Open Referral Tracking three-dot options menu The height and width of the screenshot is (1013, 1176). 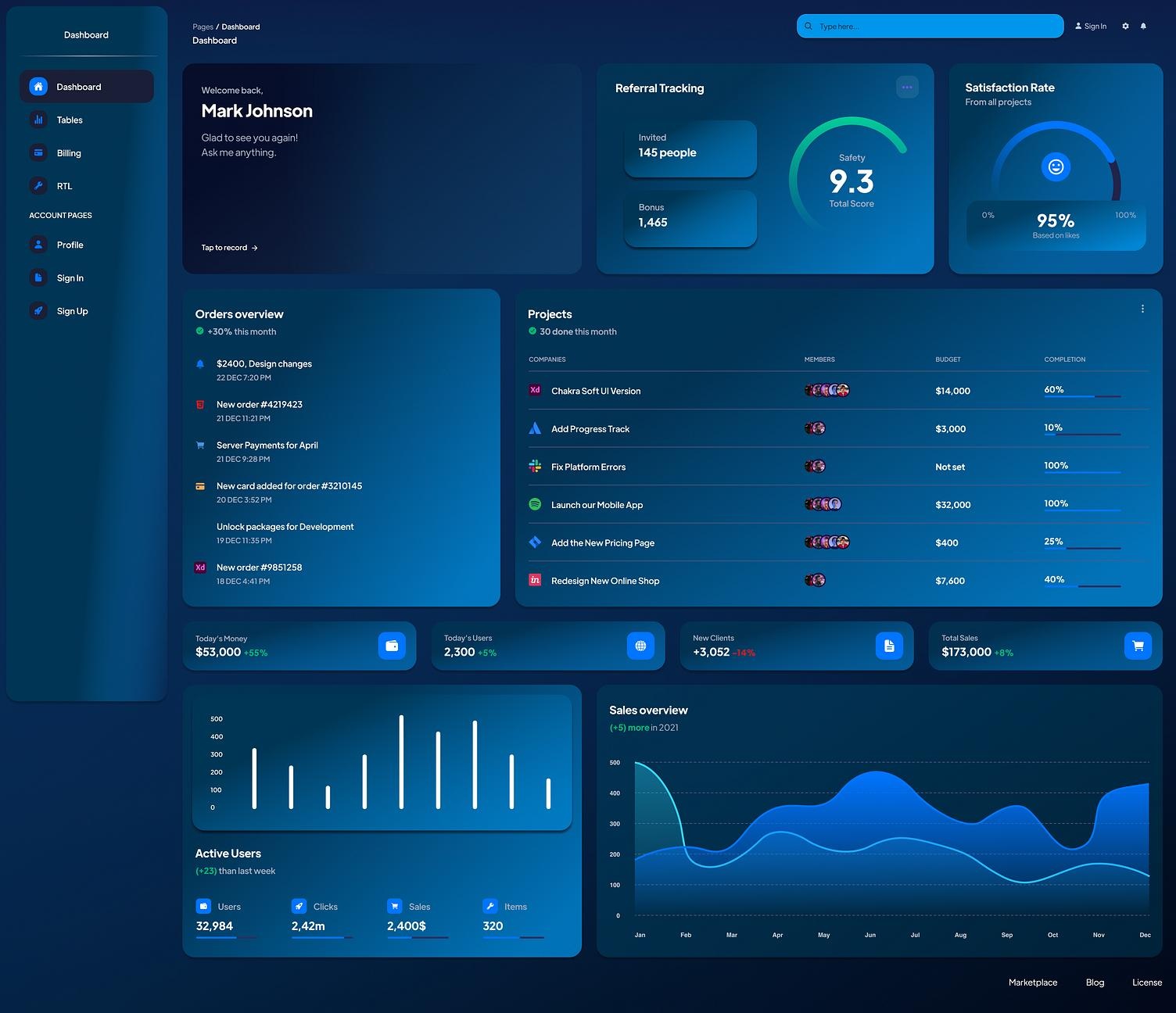(907, 88)
